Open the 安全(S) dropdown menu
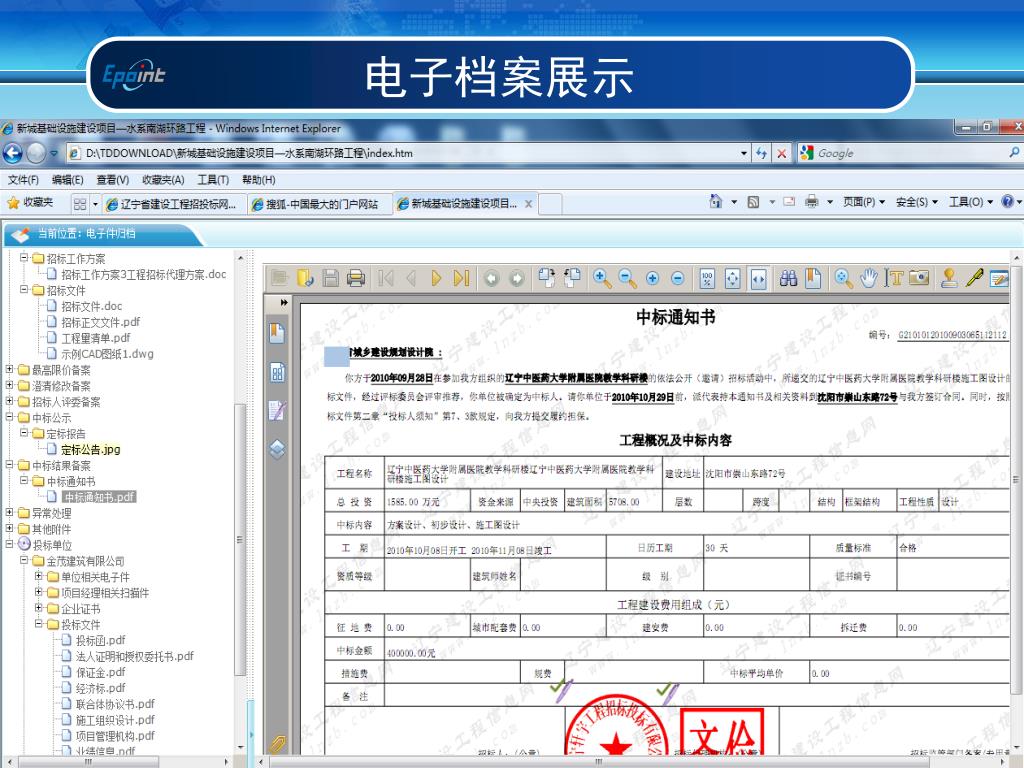Screen dimensions: 1024x768 [x=916, y=202]
